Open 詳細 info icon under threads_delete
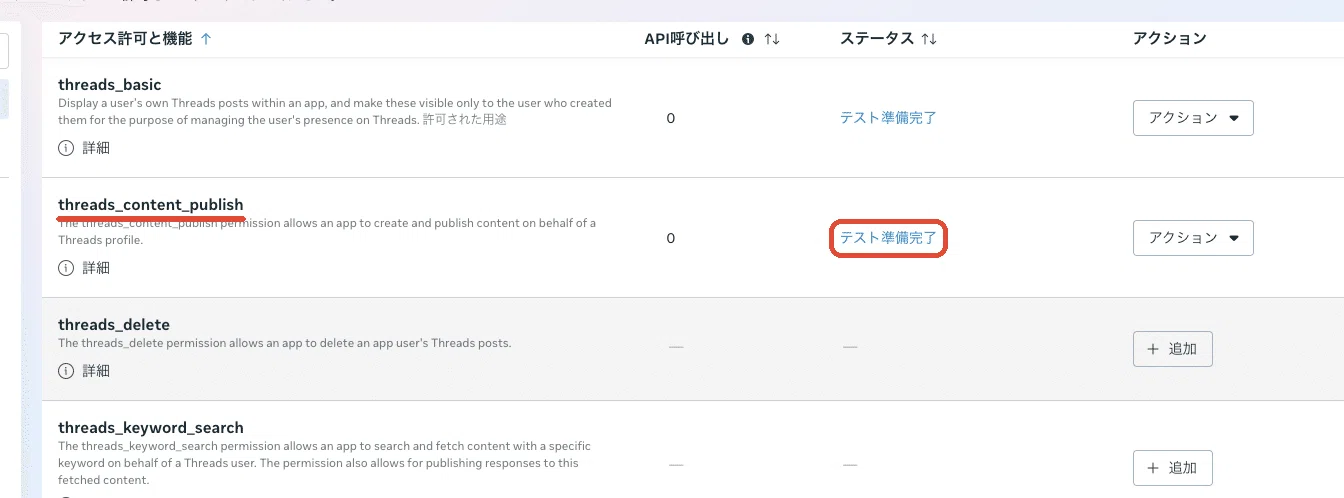1344x498 pixels. tap(67, 371)
